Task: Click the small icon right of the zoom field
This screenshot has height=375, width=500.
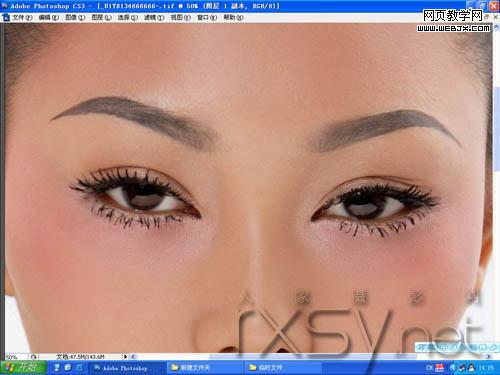Action: pos(34,357)
